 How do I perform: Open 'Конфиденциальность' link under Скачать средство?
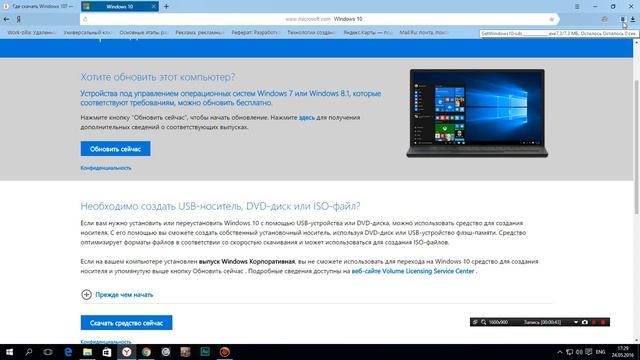pyautogui.click(x=106, y=342)
